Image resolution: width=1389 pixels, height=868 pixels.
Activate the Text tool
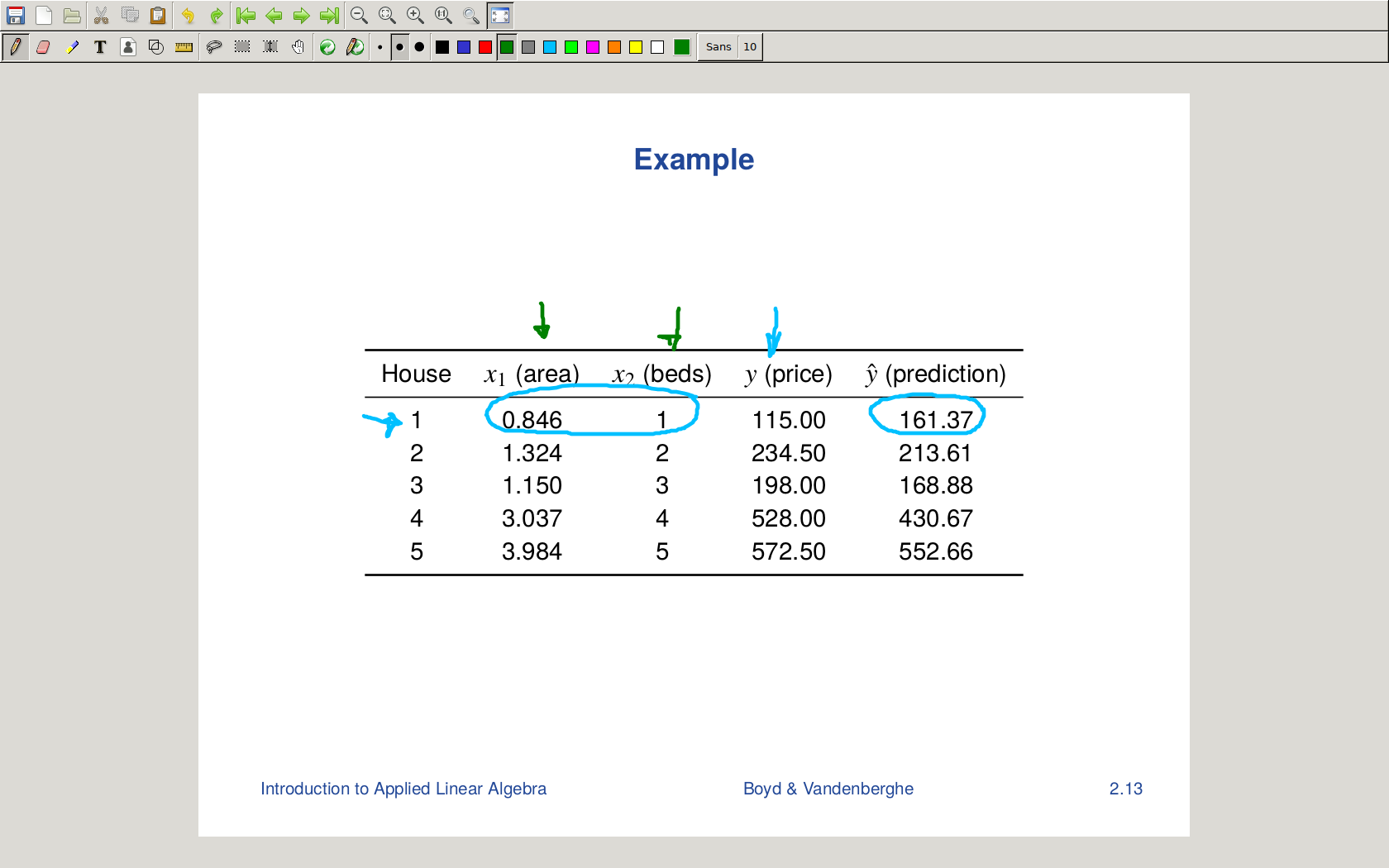(100, 47)
